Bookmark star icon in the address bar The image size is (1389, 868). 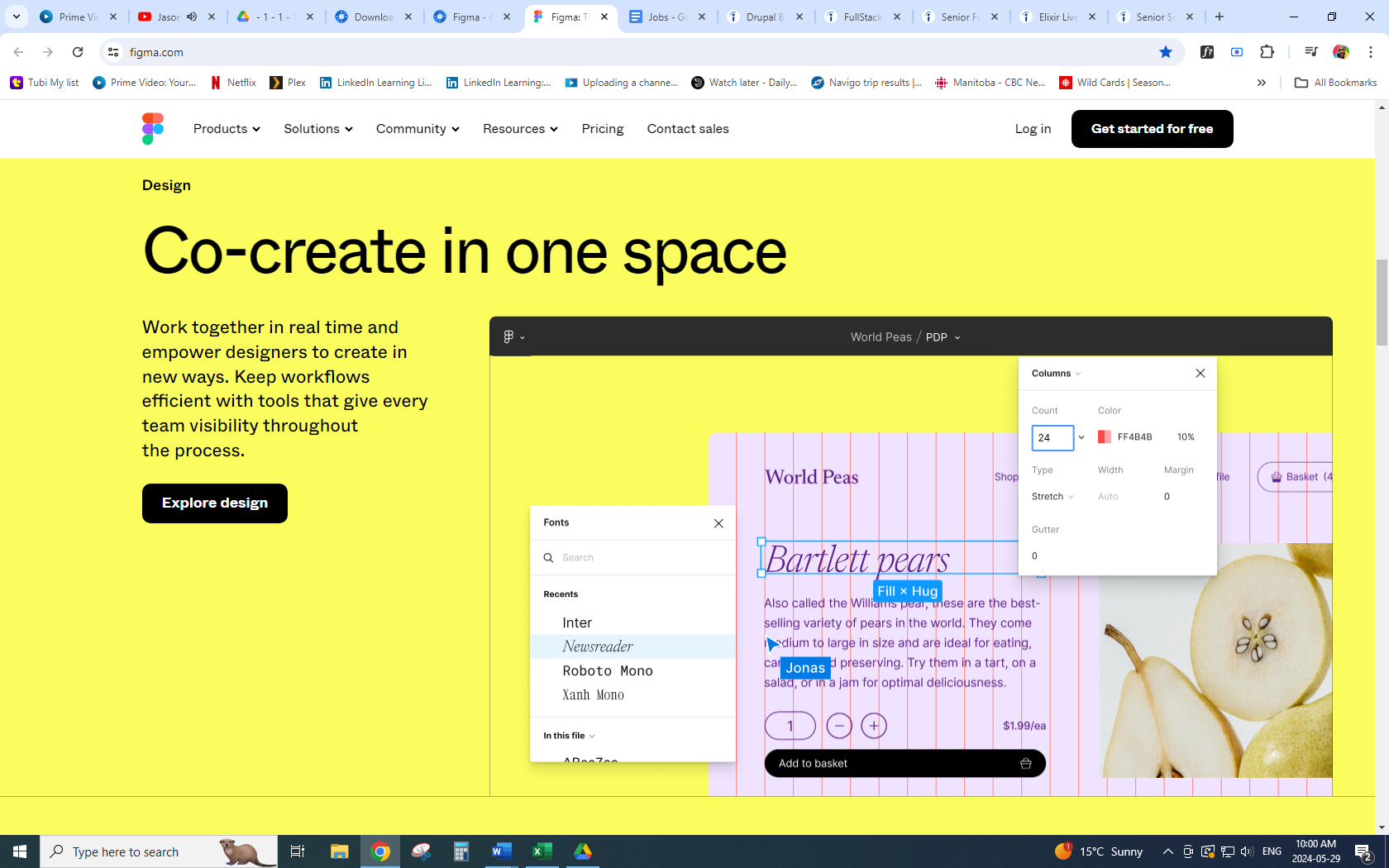(1166, 52)
